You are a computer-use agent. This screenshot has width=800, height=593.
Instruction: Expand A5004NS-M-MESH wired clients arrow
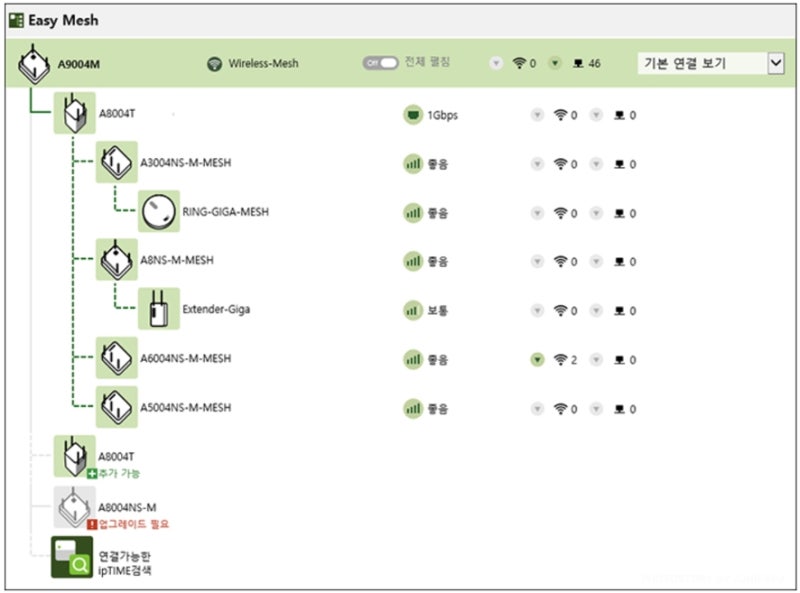596,409
